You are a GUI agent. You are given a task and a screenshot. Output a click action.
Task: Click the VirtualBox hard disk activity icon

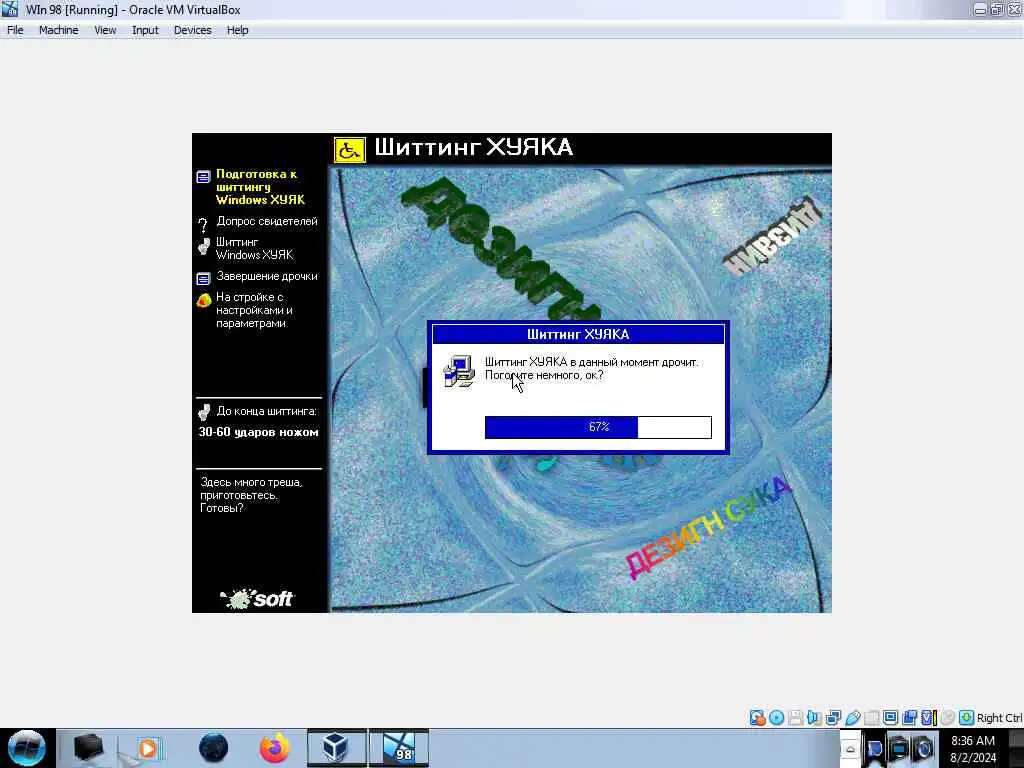click(x=758, y=718)
